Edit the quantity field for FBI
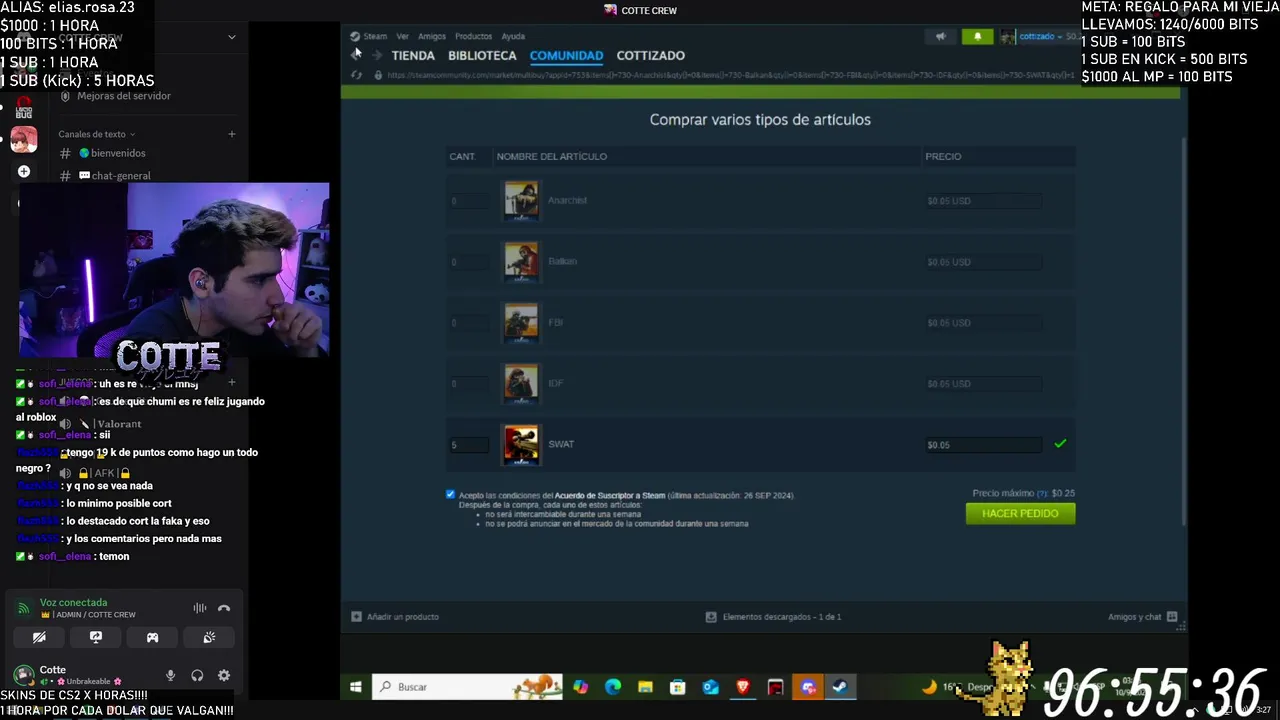Image resolution: width=1280 pixels, height=720 pixels. pos(467,323)
